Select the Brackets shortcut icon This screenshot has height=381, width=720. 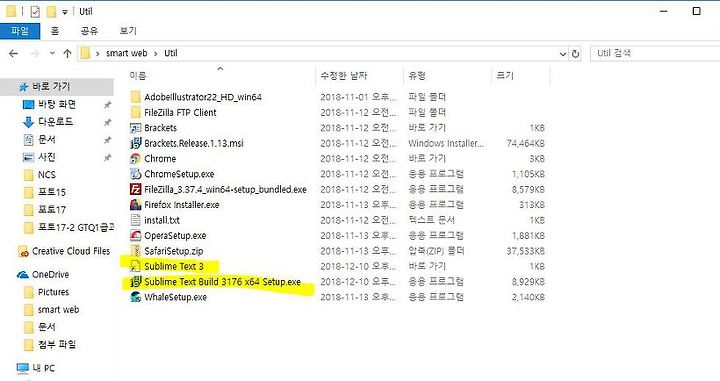[135, 128]
